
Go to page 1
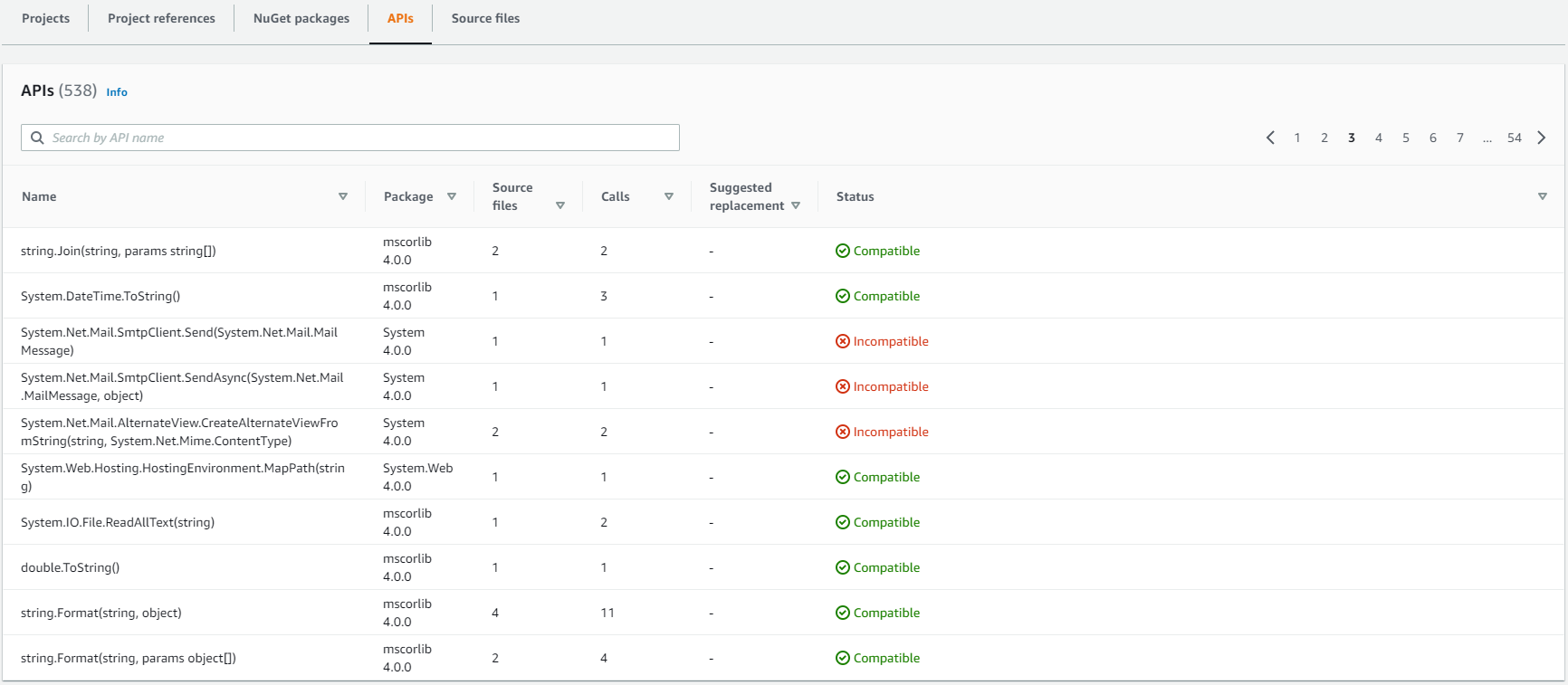point(1297,138)
